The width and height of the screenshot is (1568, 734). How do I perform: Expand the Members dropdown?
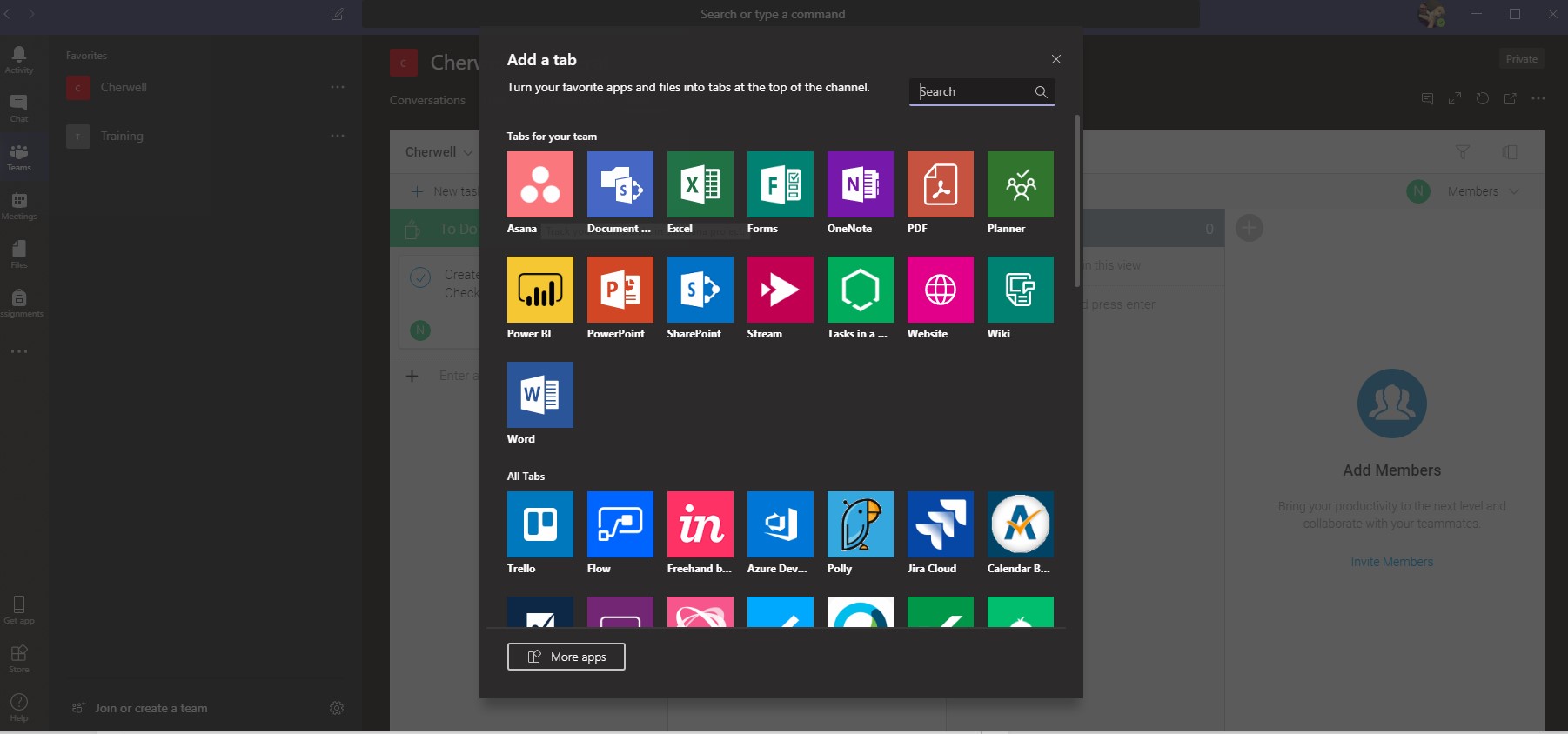pos(1483,191)
